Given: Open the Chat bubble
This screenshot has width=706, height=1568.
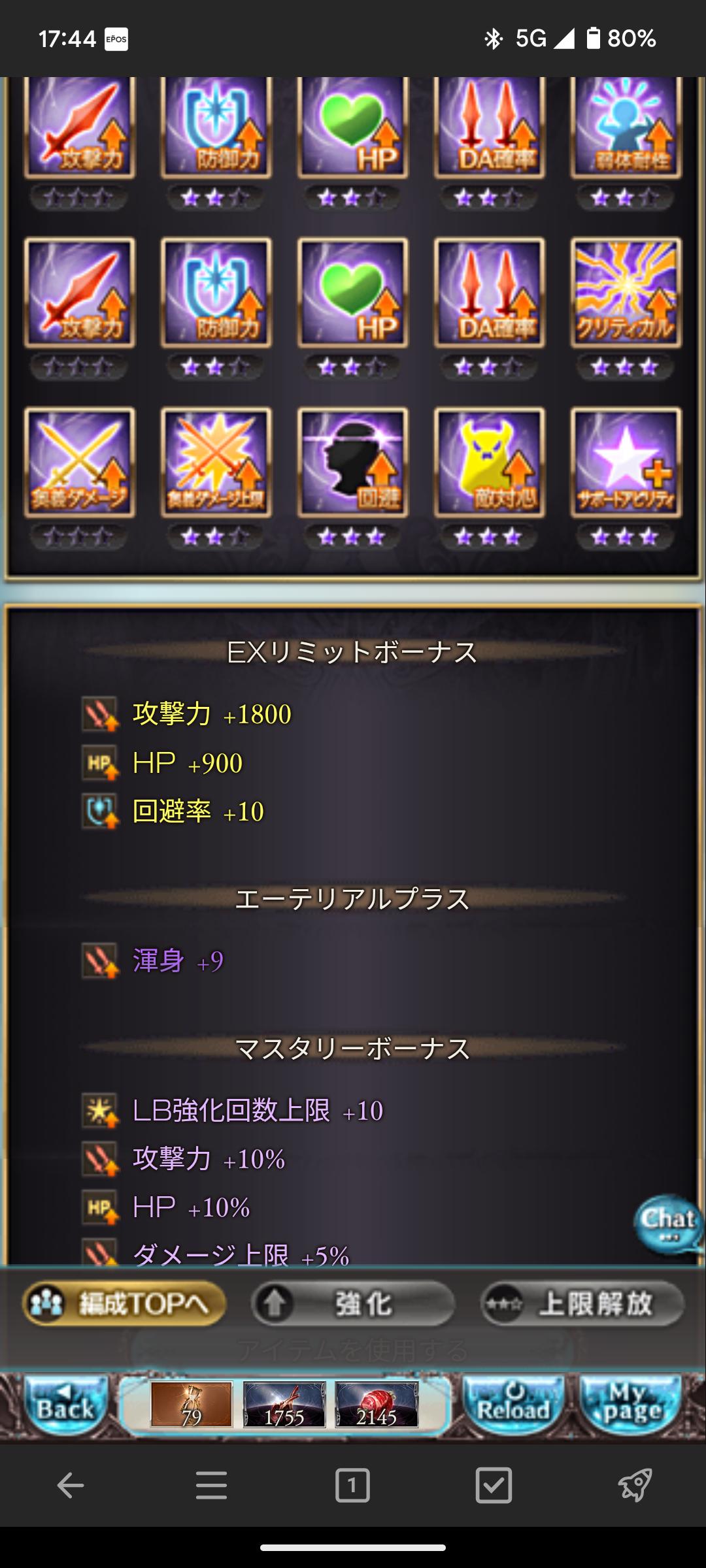Looking at the screenshot, I should click(668, 1224).
